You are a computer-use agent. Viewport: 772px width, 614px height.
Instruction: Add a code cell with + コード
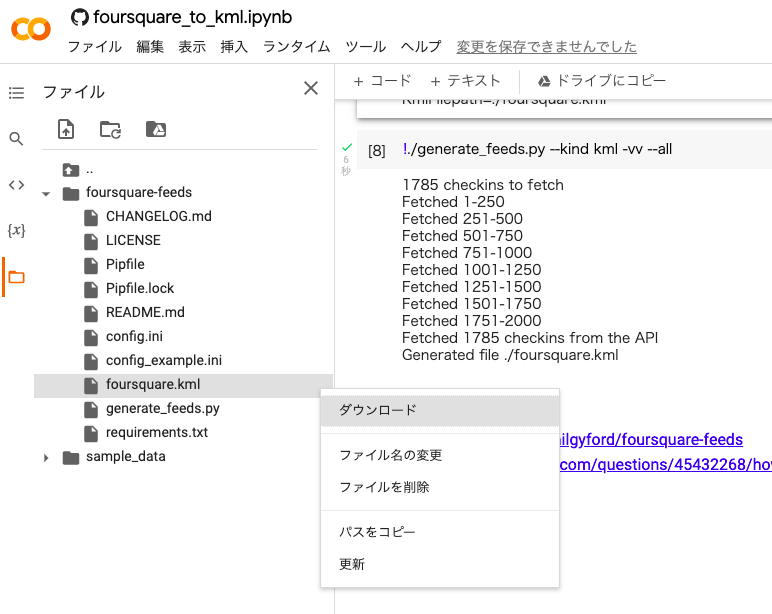[382, 81]
